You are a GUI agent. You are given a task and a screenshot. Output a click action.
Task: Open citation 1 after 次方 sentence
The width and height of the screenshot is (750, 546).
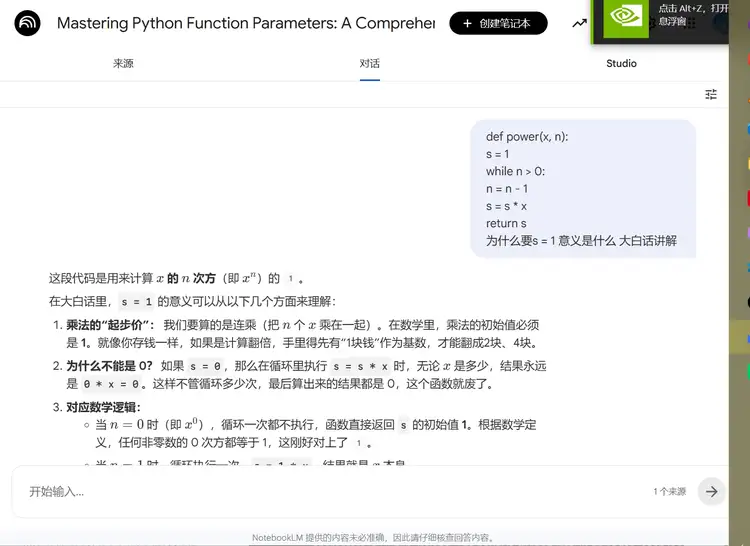tap(290, 278)
